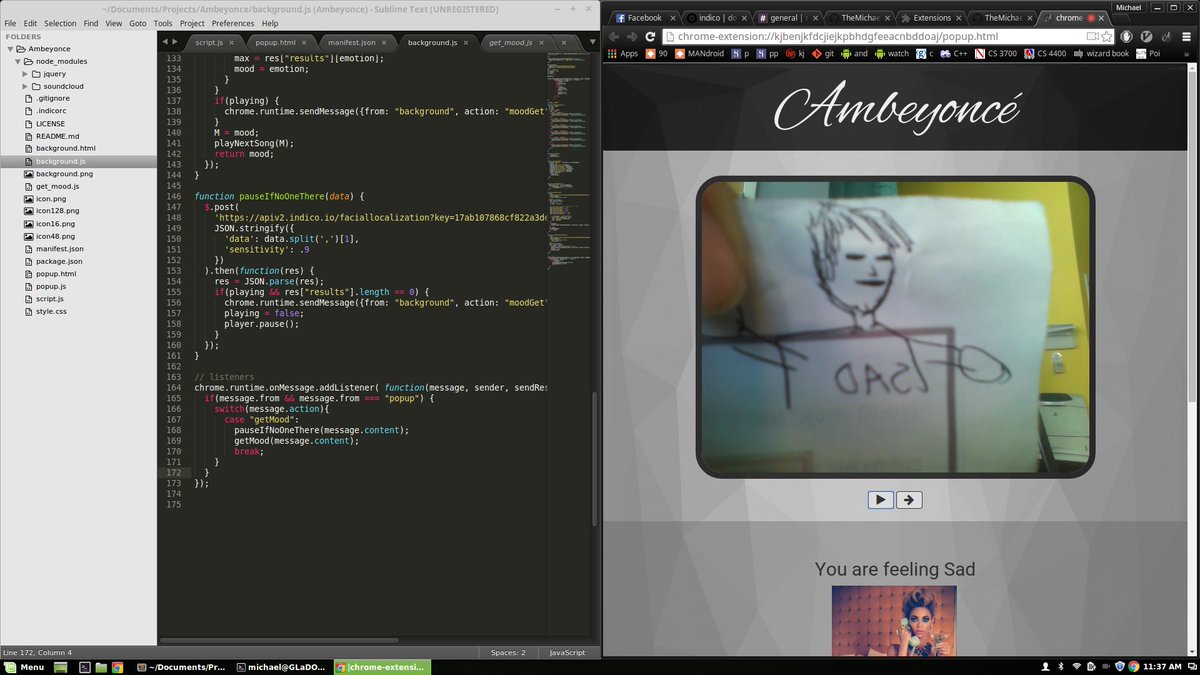Open the Goto menu in Sublime Text
Image resolution: width=1200 pixels, height=675 pixels.
click(138, 23)
